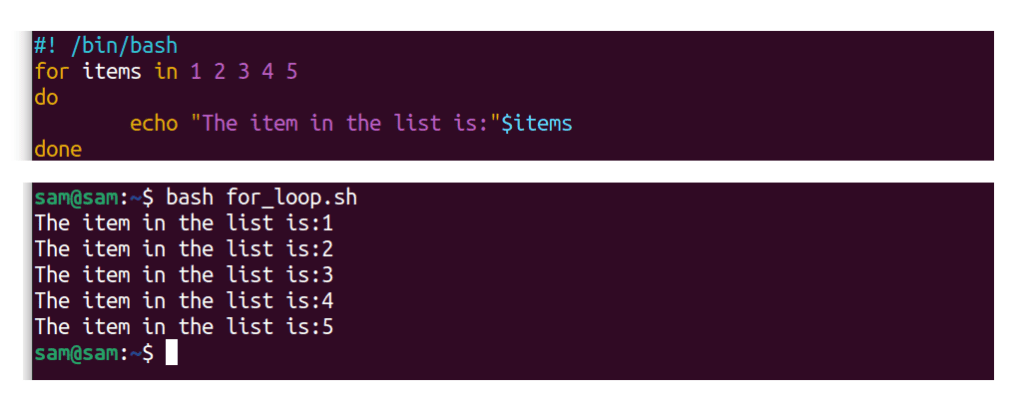Click output line 'The item in the list is:3'
Viewport: 1024px width, 412px height.
click(x=184, y=274)
